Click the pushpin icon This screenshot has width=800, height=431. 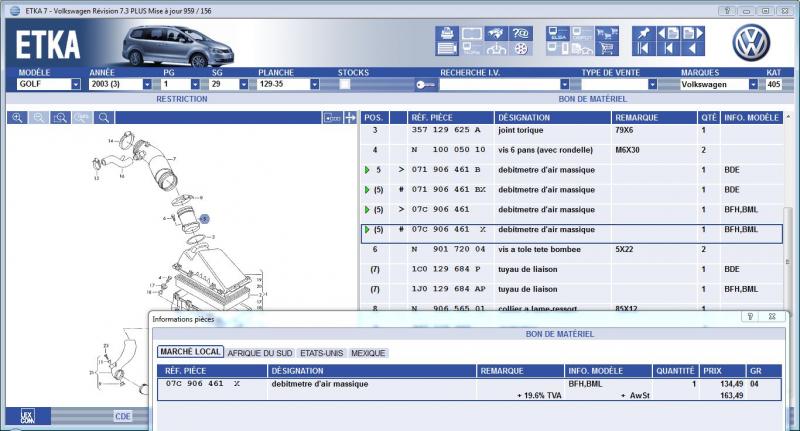pyautogui.click(x=643, y=34)
